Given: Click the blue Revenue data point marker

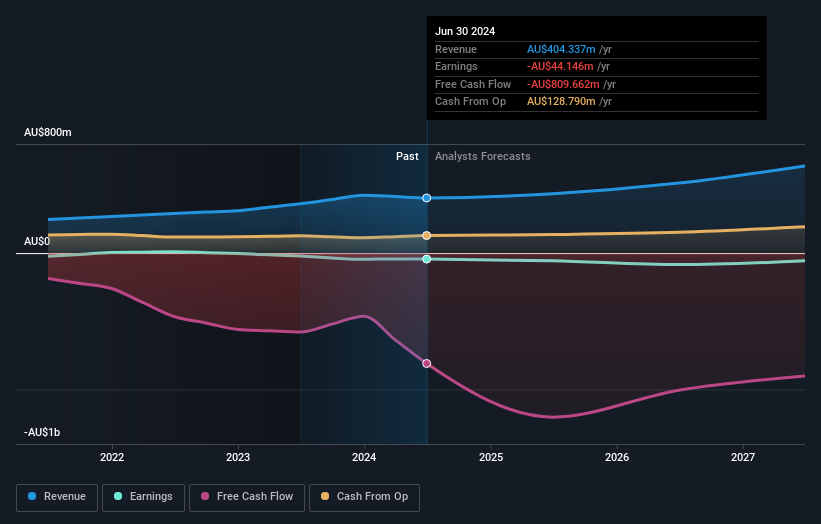Looking at the screenshot, I should pos(427,198).
